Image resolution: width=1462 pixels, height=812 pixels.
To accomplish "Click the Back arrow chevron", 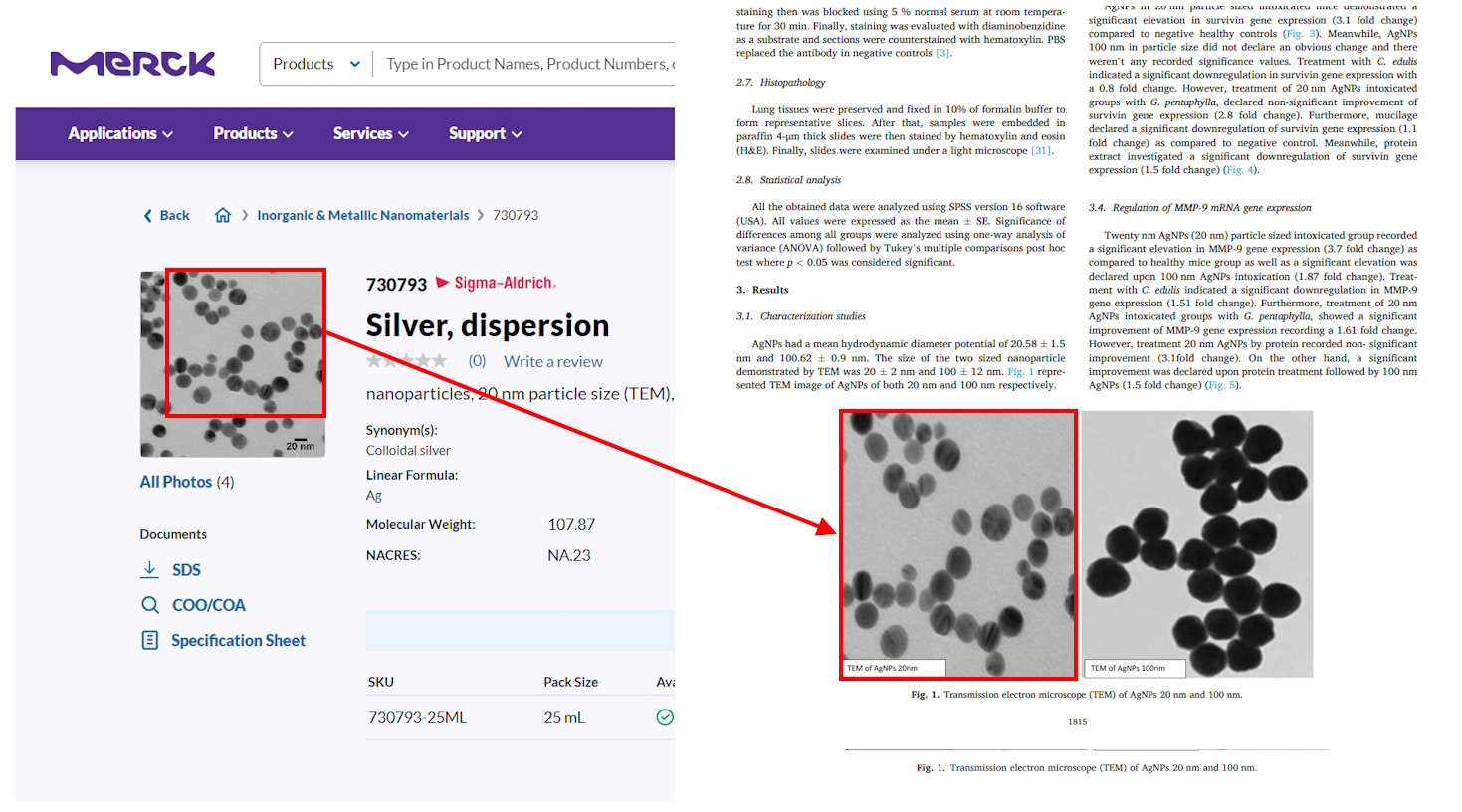I will (x=148, y=215).
